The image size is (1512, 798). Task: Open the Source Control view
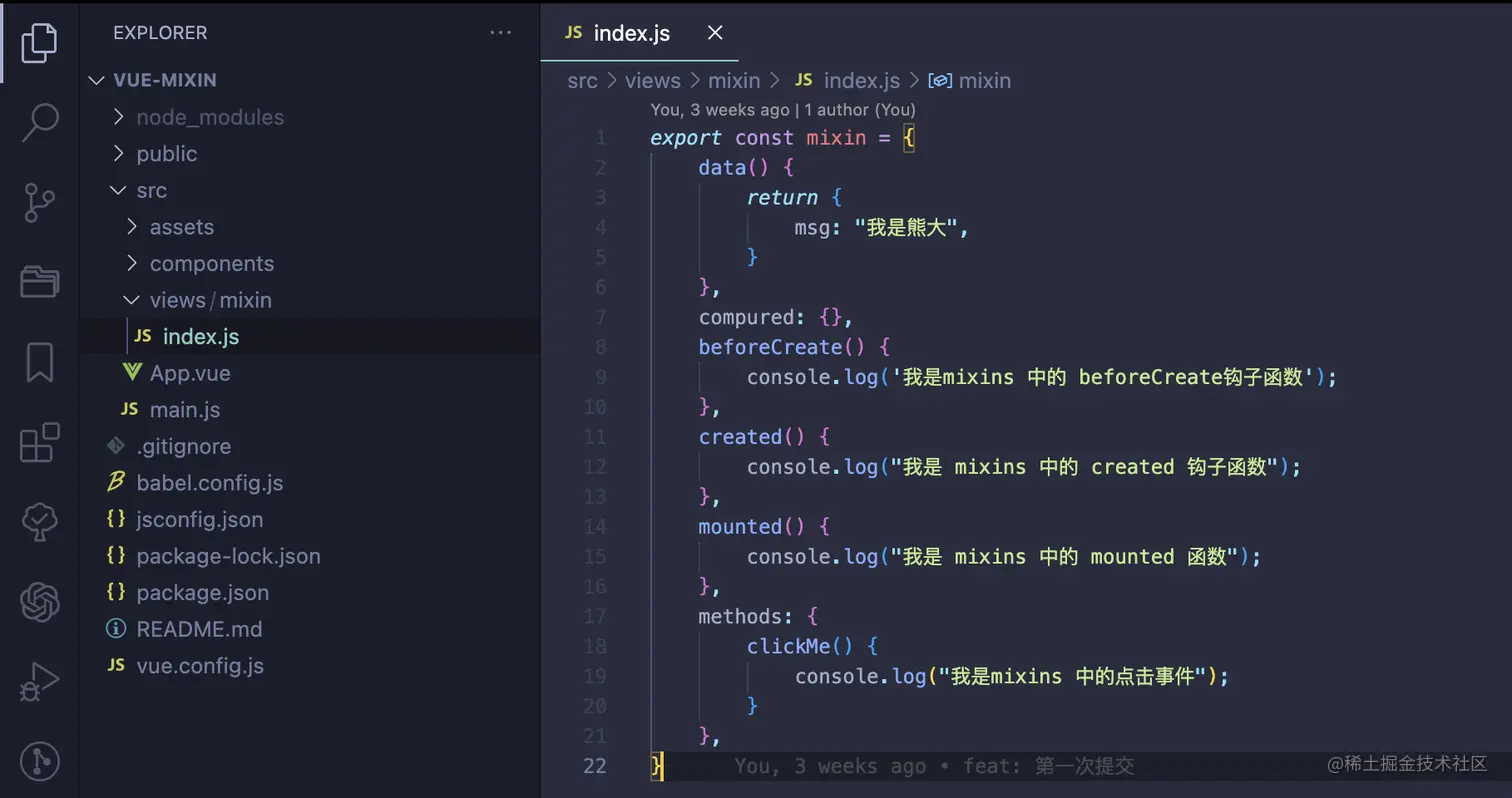click(38, 202)
